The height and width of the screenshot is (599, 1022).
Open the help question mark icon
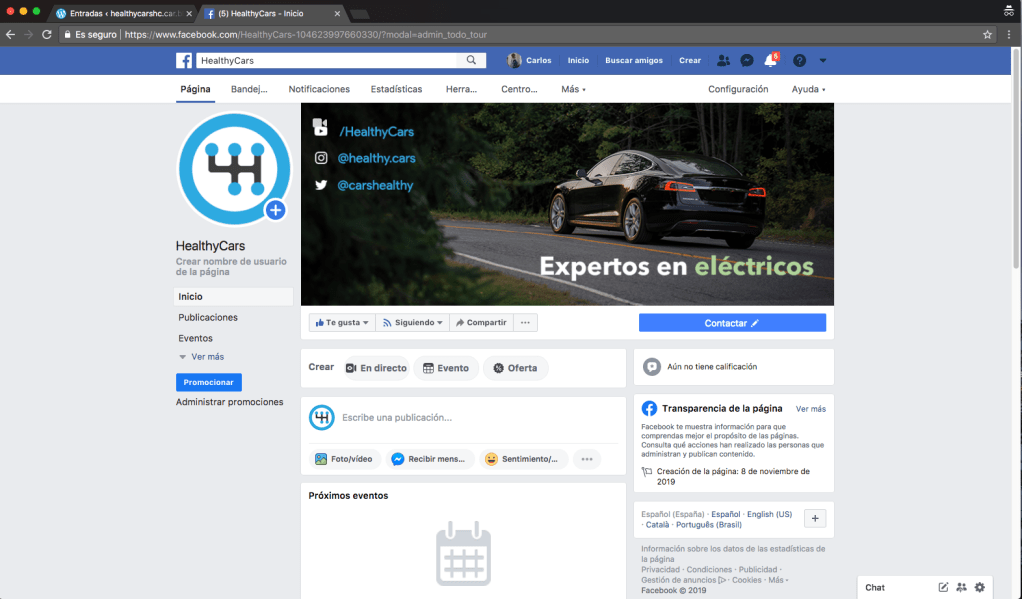pos(799,60)
